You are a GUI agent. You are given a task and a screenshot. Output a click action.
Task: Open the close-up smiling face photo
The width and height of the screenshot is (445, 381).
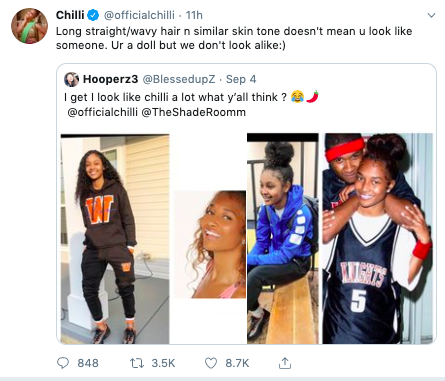[x=210, y=244]
